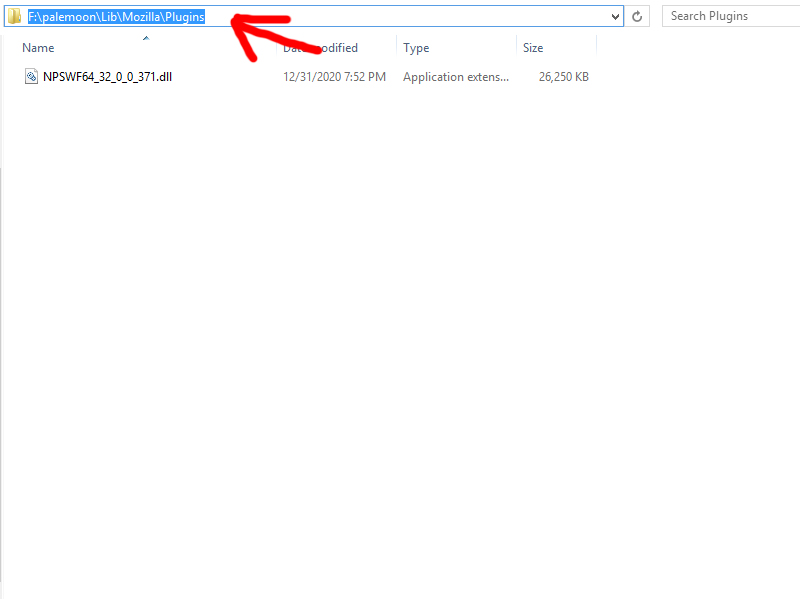Click divider between Date modified and Type headers
Screen dimensions: 800x600
[397, 48]
